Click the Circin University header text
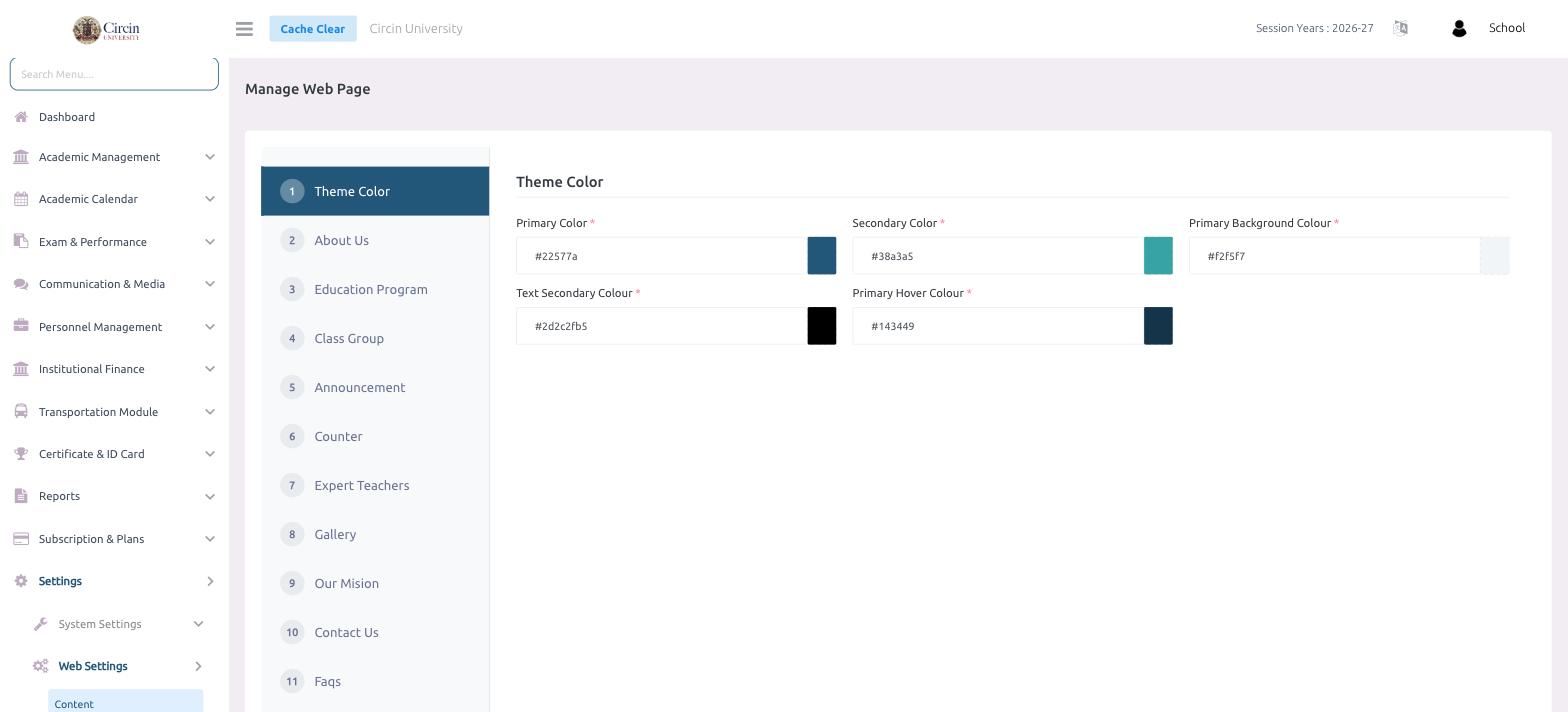 click(416, 28)
